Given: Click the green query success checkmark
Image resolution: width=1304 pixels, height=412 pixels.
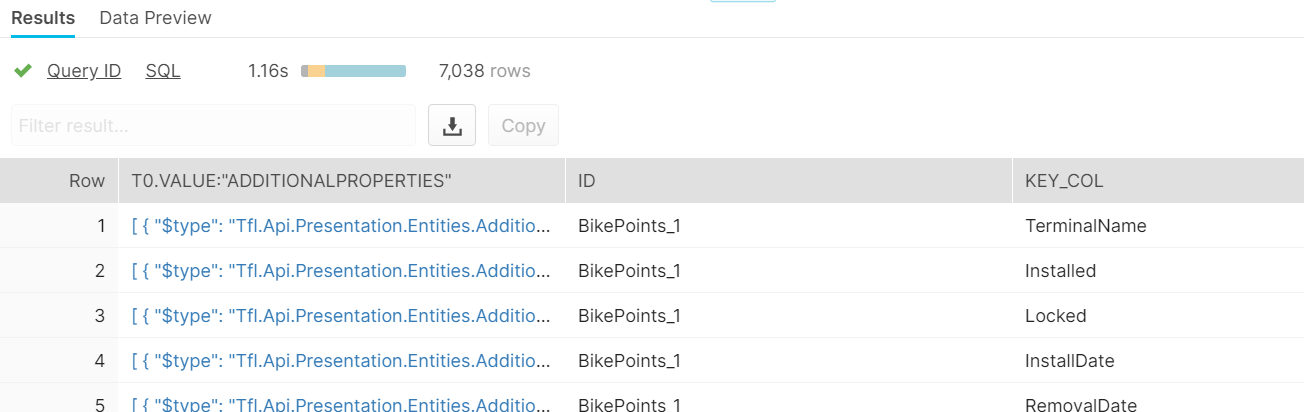Looking at the screenshot, I should pos(23,71).
